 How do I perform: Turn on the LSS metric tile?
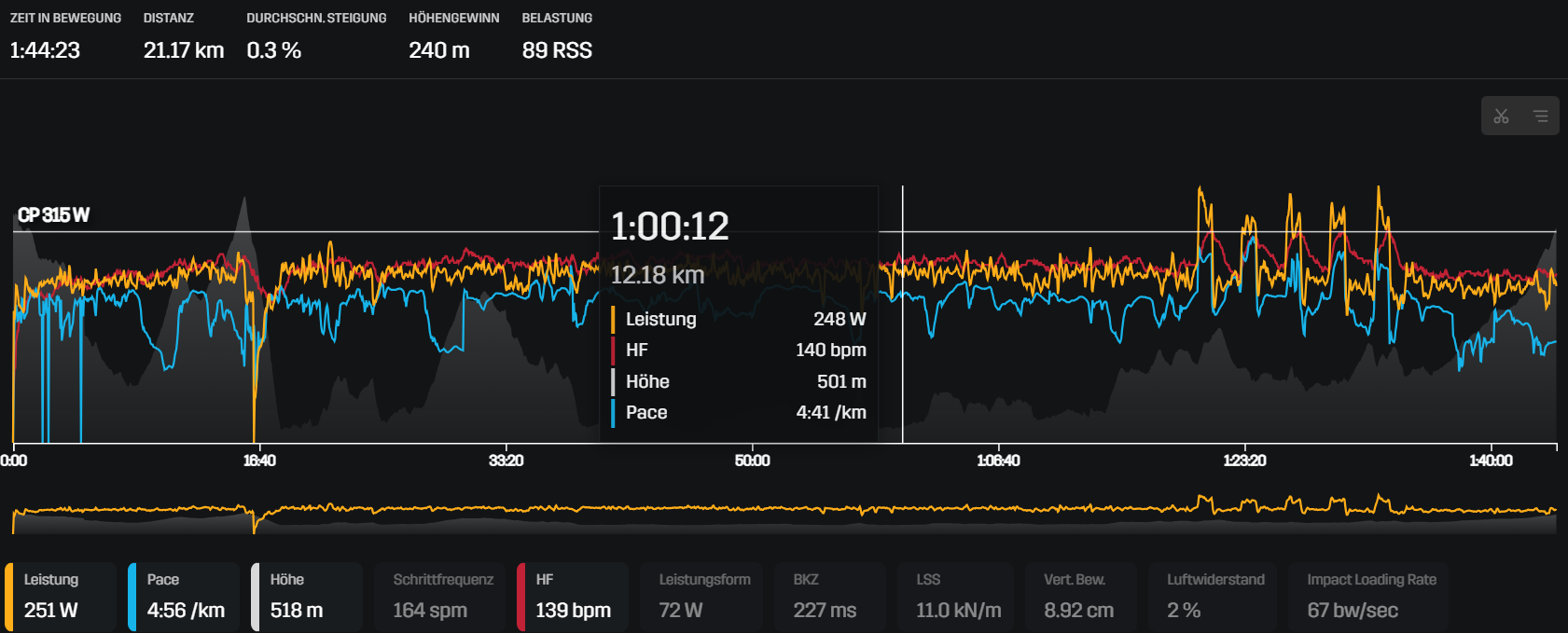pos(957,596)
